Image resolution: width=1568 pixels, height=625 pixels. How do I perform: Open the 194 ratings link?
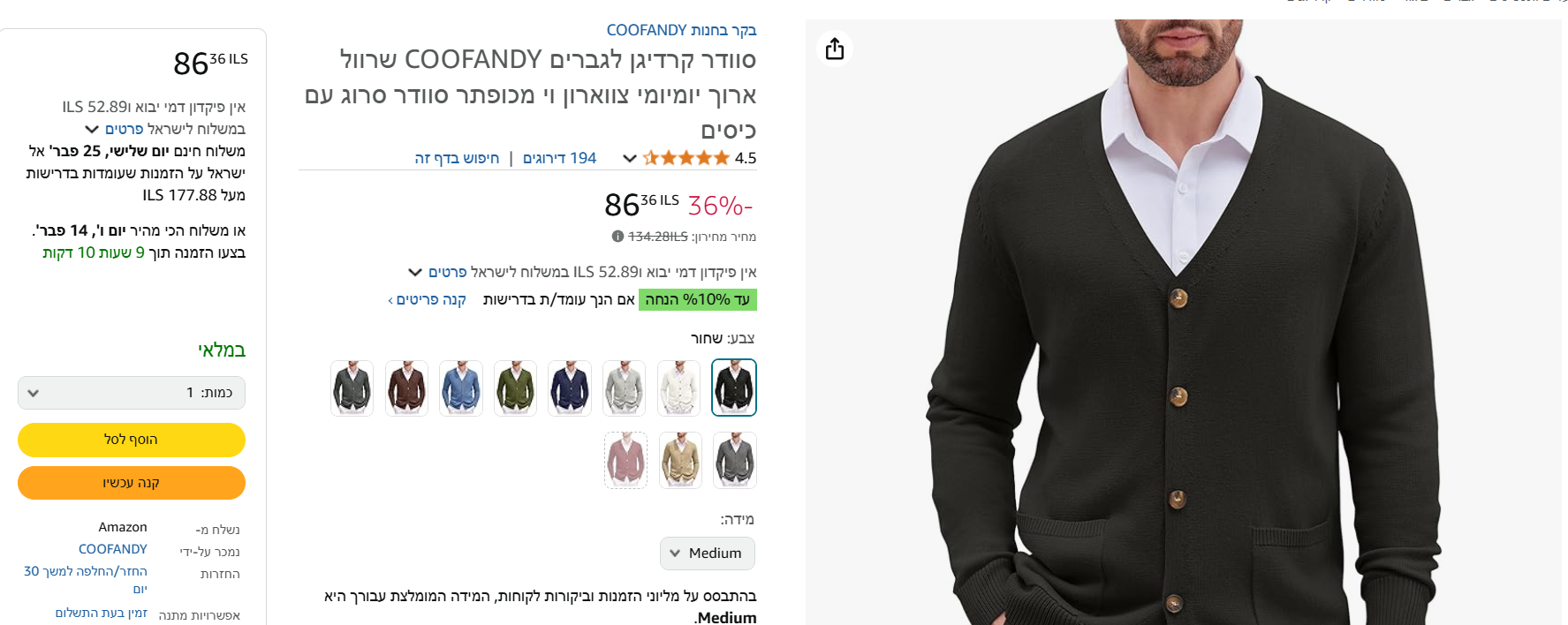(x=559, y=158)
